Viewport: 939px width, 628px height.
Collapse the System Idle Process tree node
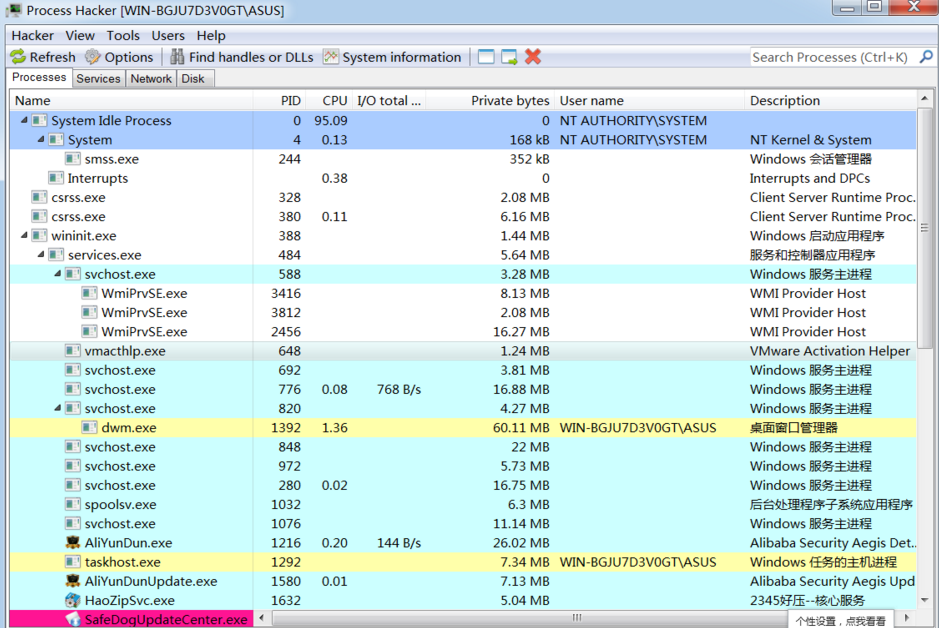pyautogui.click(x=24, y=120)
